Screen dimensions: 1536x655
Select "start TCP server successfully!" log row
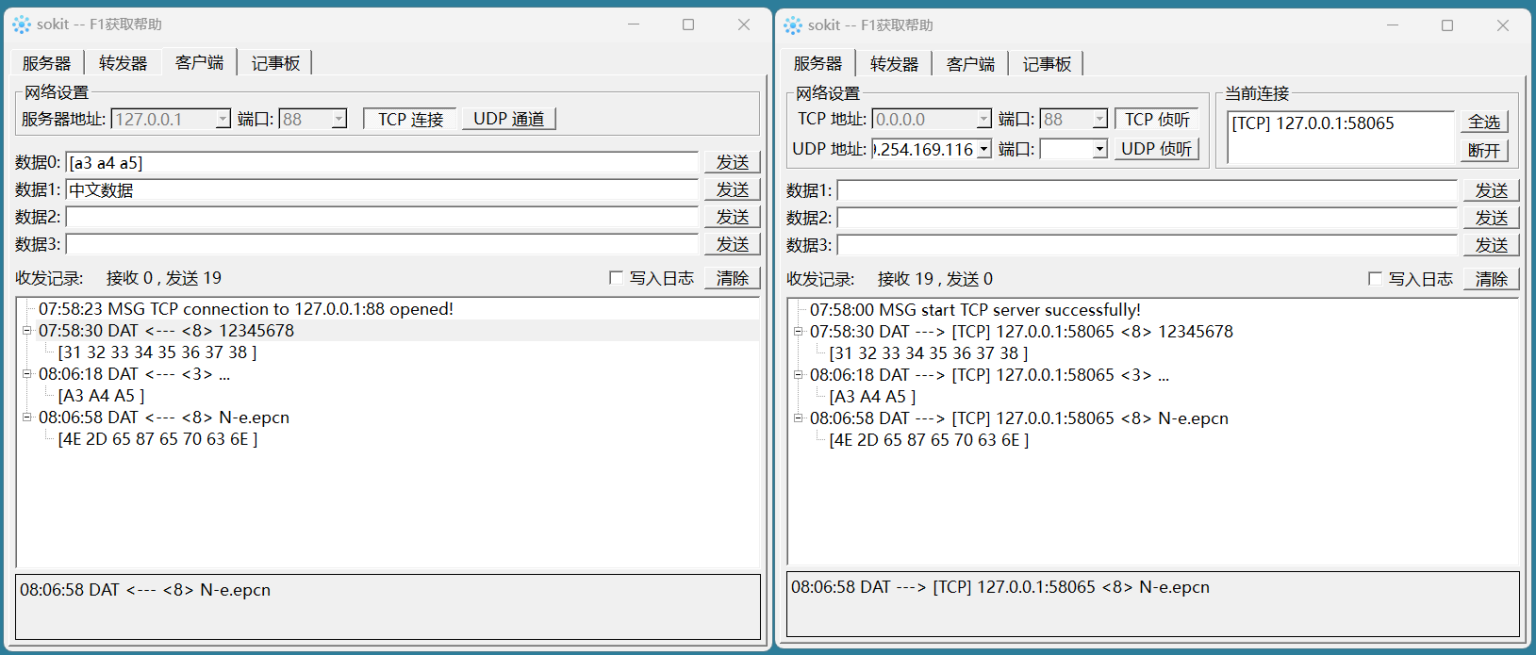pos(975,310)
